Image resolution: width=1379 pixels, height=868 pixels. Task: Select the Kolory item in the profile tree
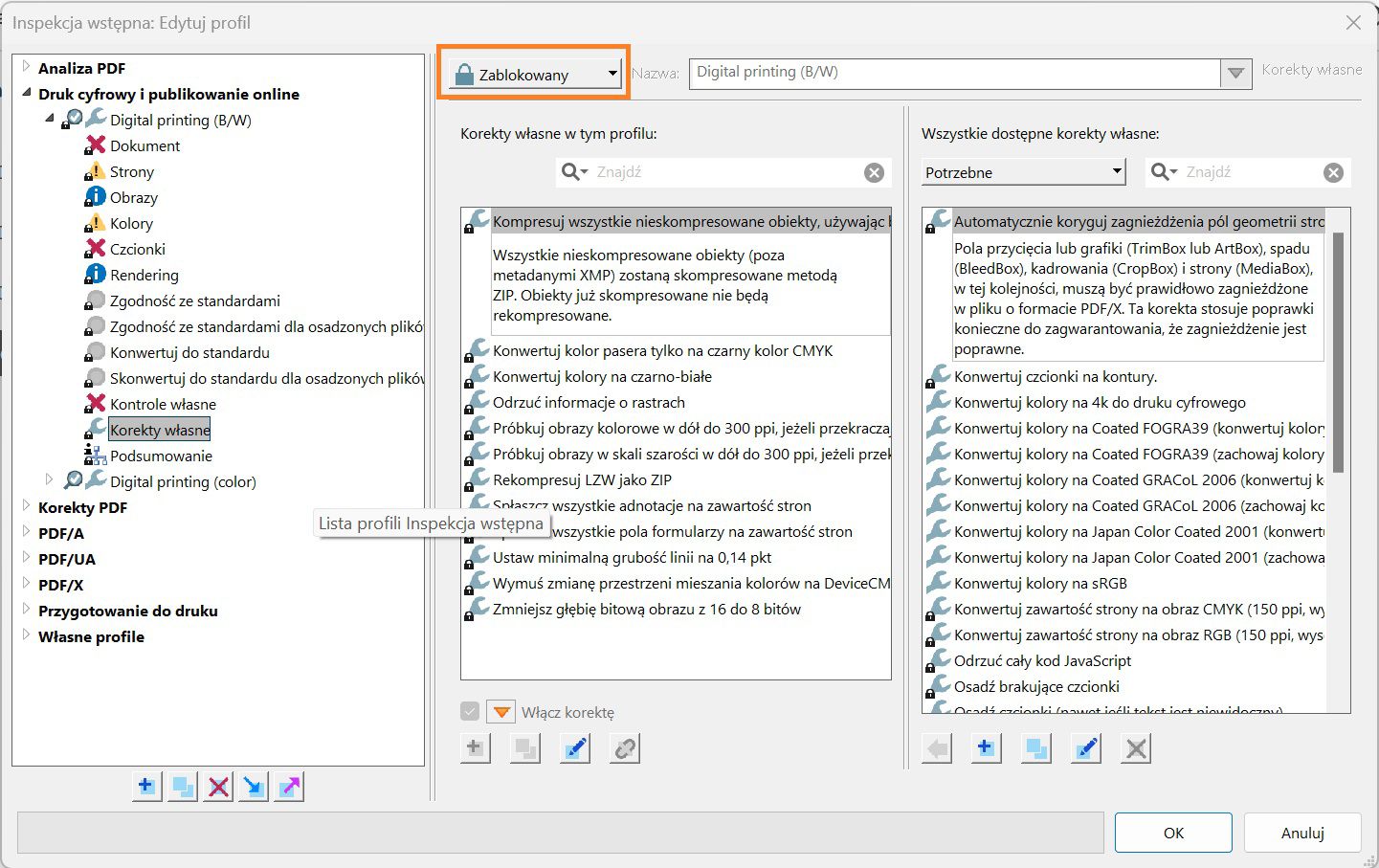[x=131, y=223]
